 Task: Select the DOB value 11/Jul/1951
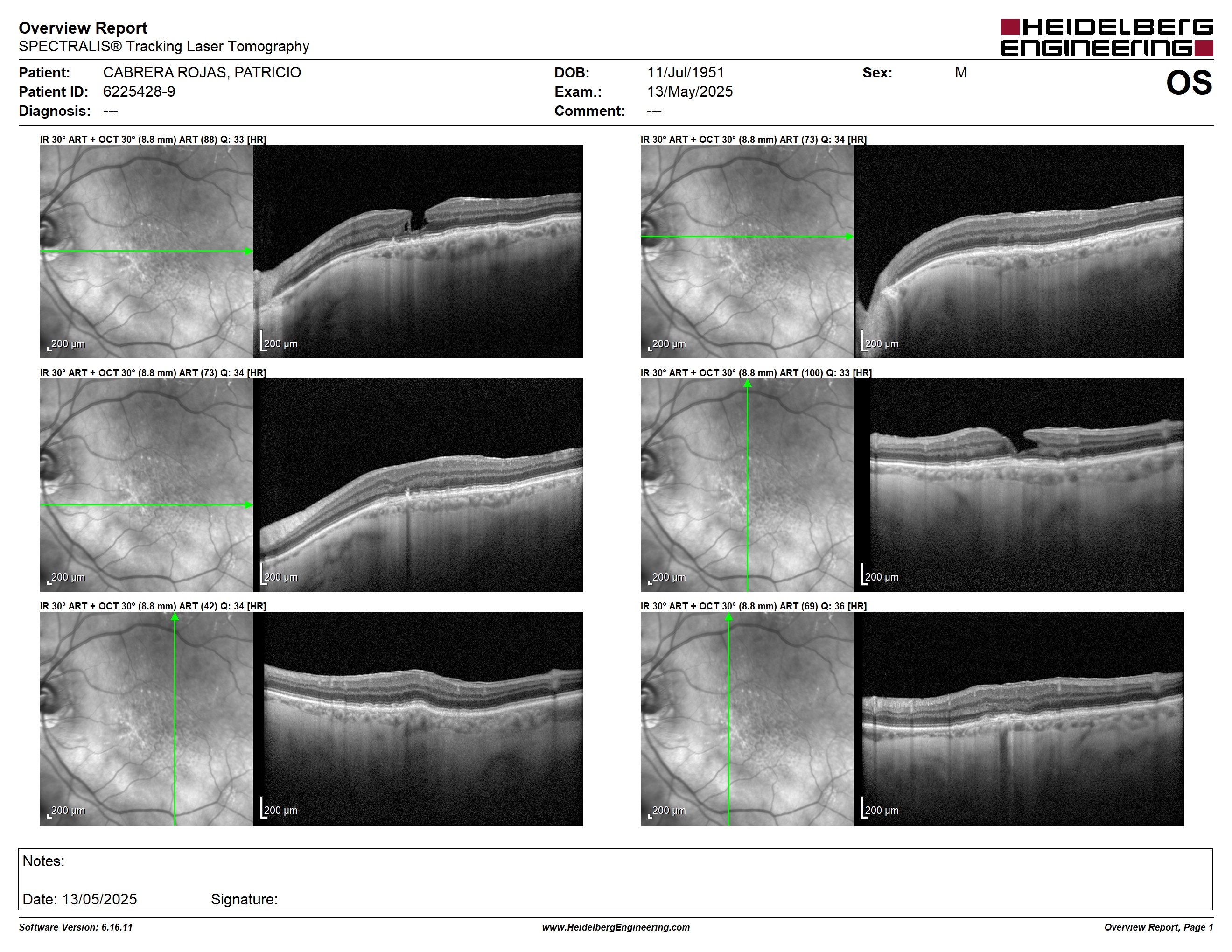[x=685, y=73]
